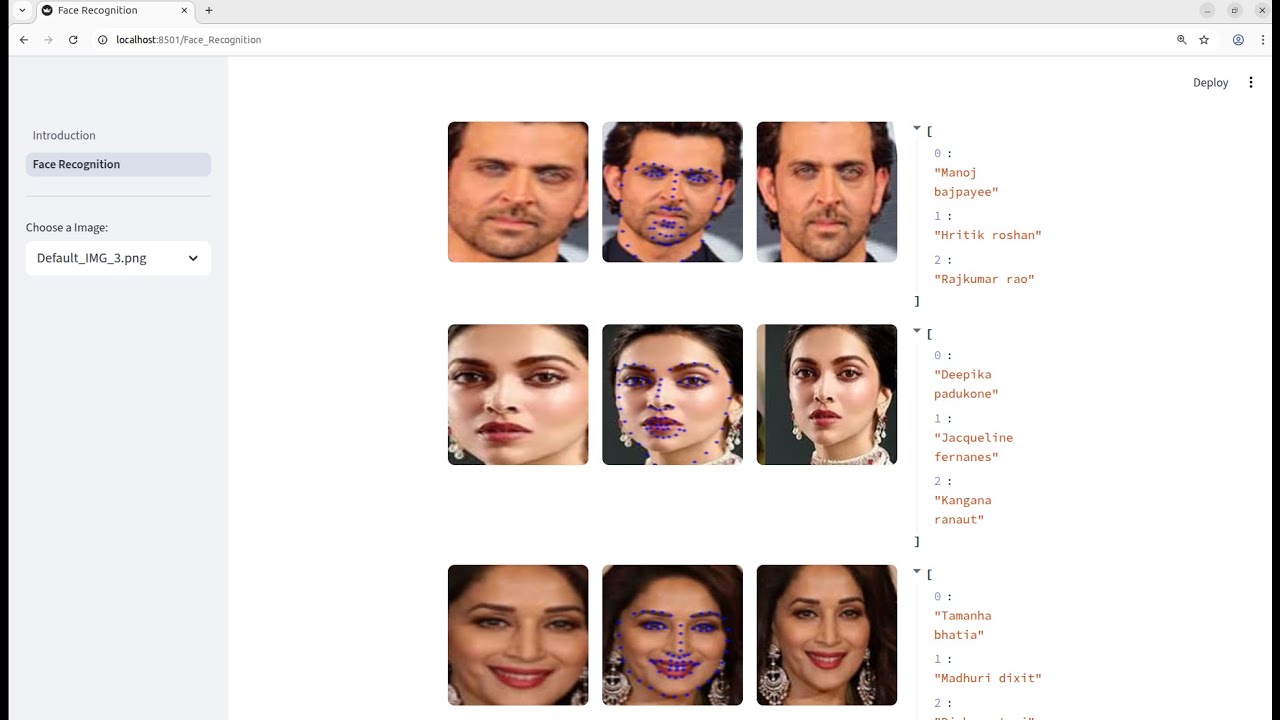This screenshot has width=1280, height=720.
Task: Click the first Deepika cropped face image
Action: 518,394
